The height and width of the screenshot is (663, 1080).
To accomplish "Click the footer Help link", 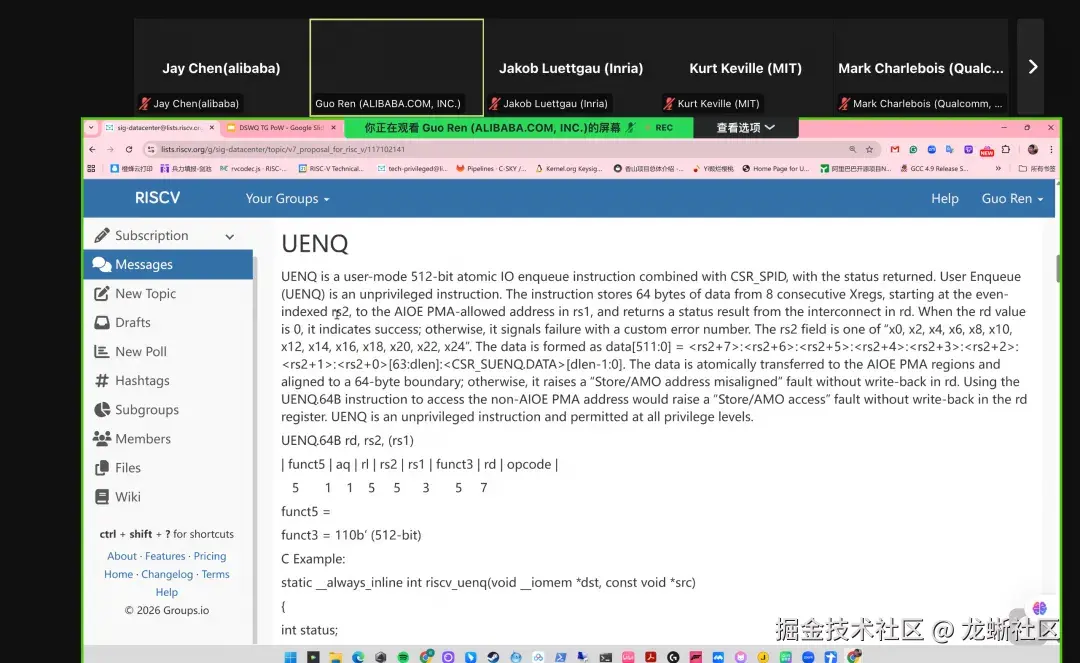I will (x=167, y=591).
